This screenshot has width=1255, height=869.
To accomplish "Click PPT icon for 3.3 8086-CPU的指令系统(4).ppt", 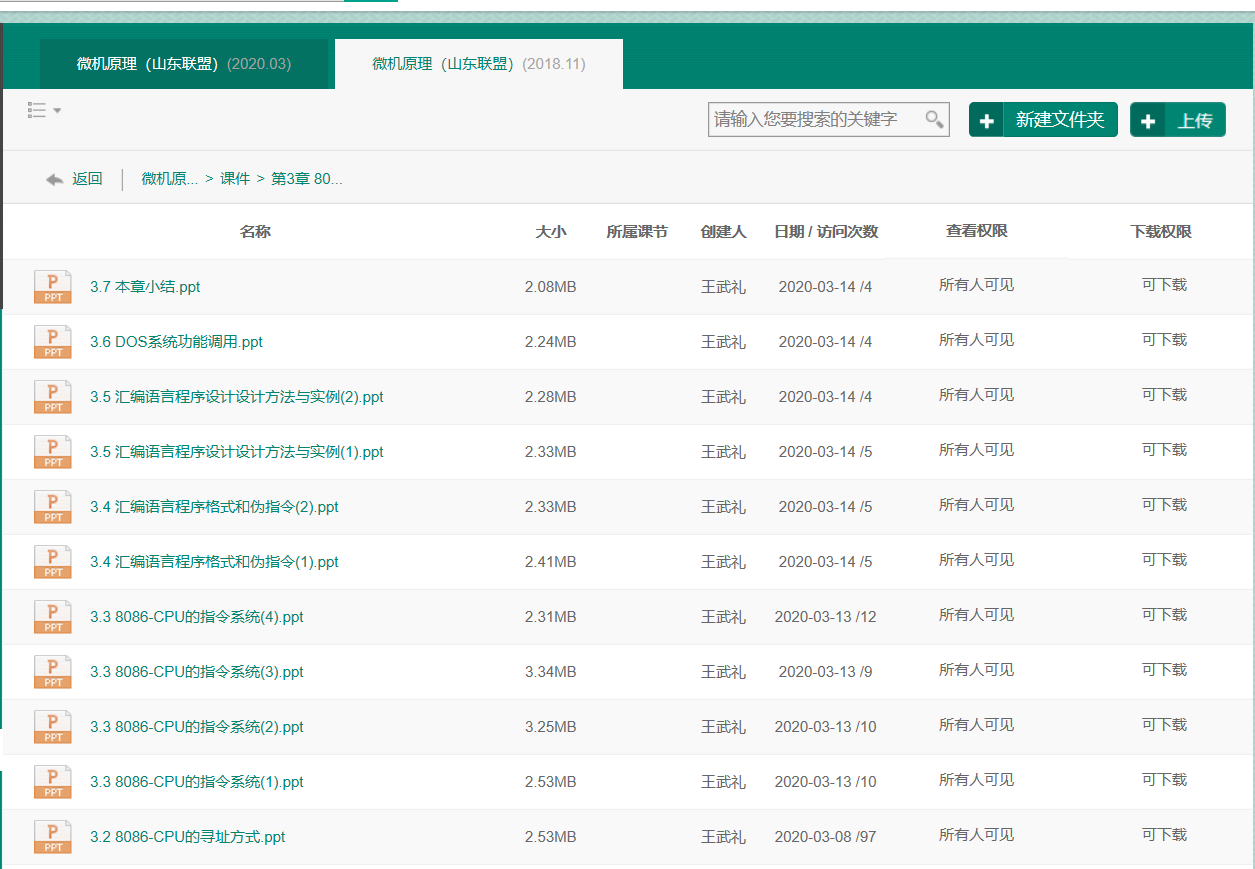I will point(52,617).
